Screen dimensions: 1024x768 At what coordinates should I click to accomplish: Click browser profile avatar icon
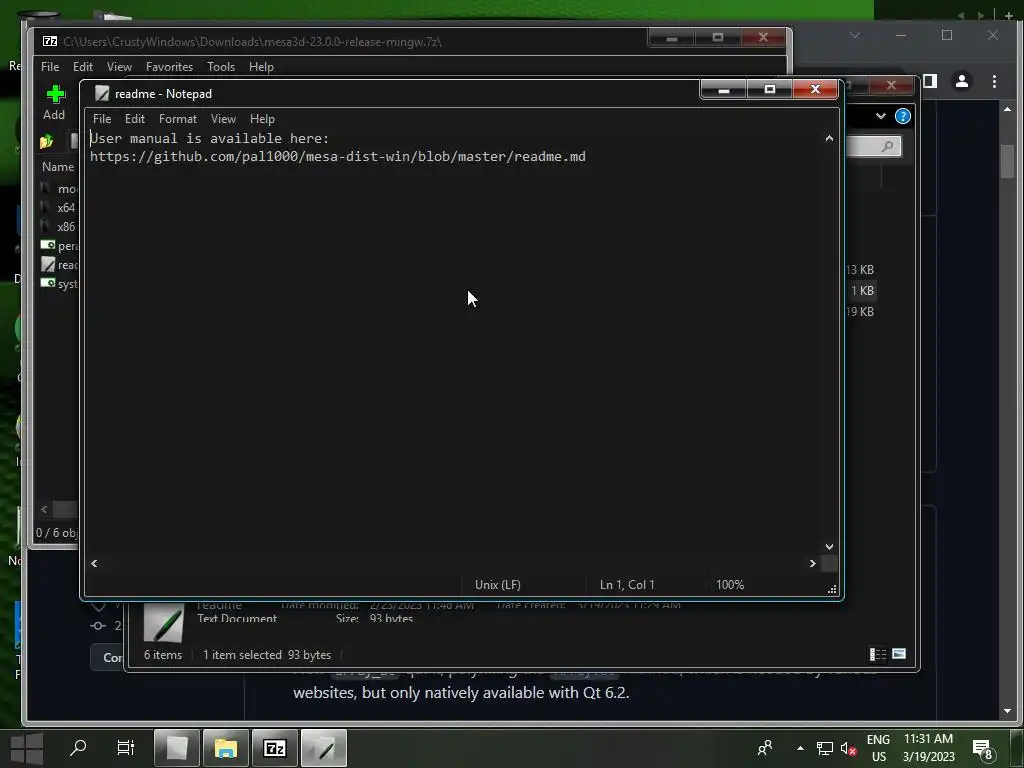[x=961, y=81]
